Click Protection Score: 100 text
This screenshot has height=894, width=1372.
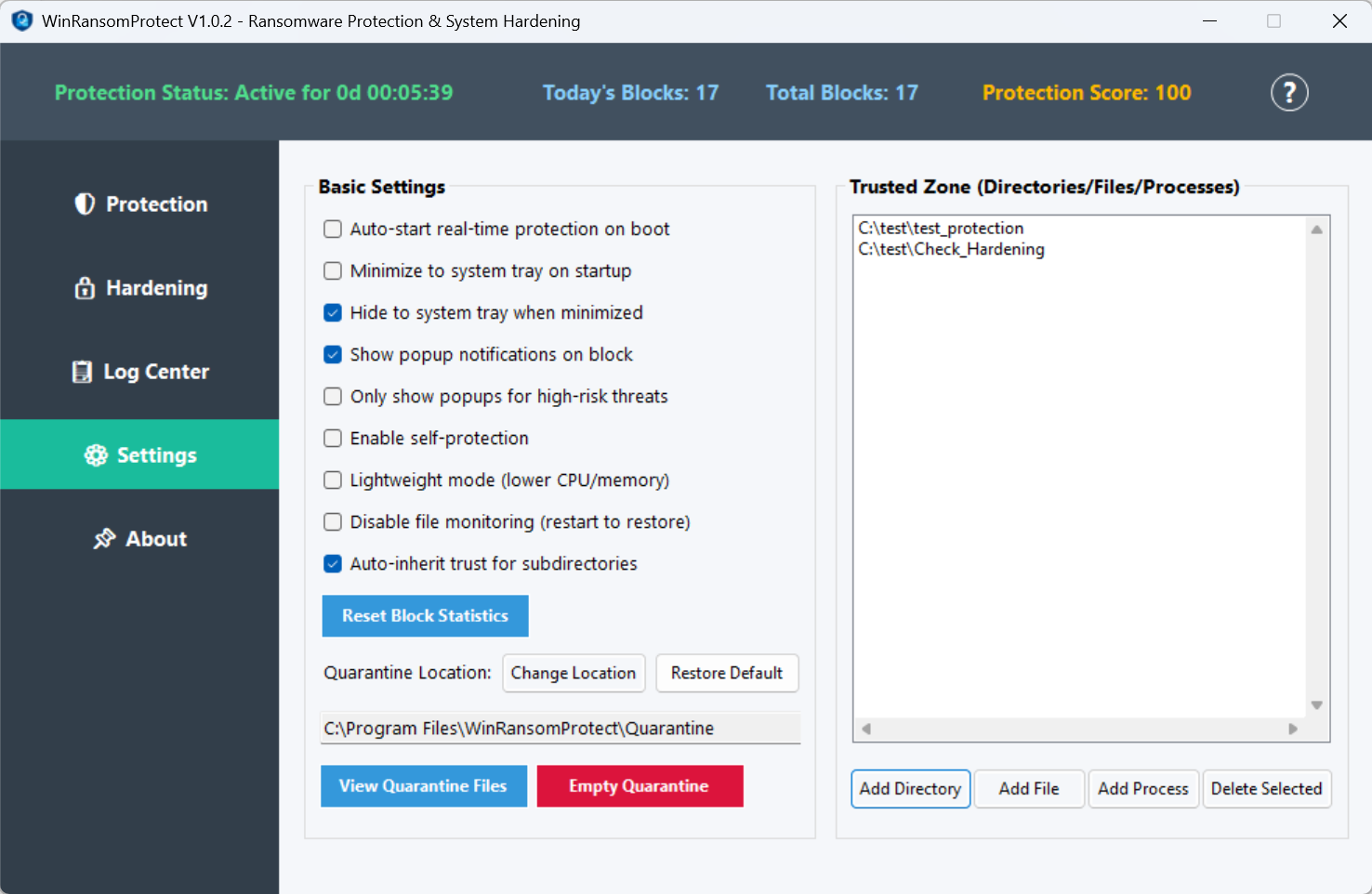1087,93
